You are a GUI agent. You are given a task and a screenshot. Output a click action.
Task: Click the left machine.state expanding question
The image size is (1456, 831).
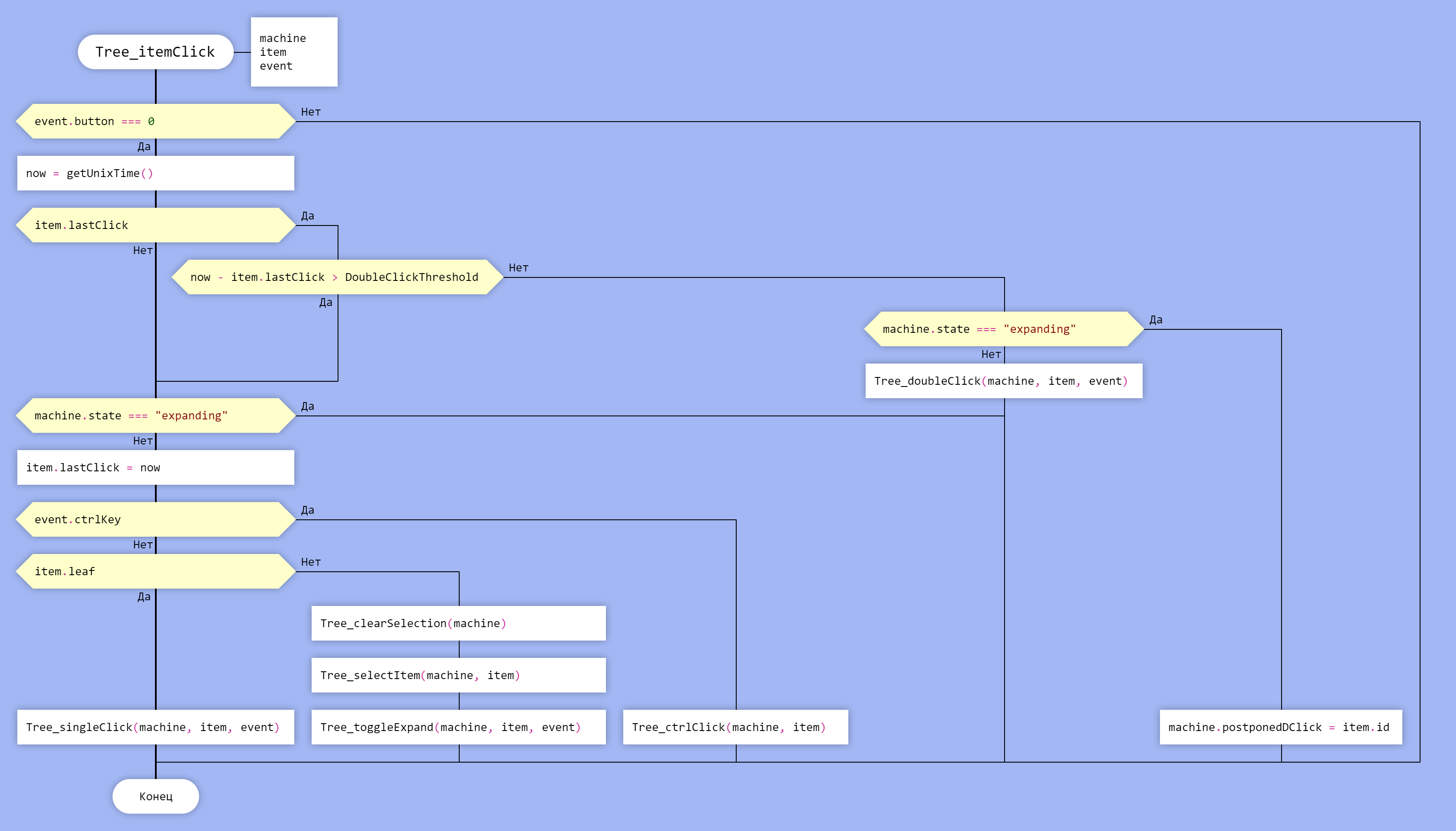[x=155, y=415]
